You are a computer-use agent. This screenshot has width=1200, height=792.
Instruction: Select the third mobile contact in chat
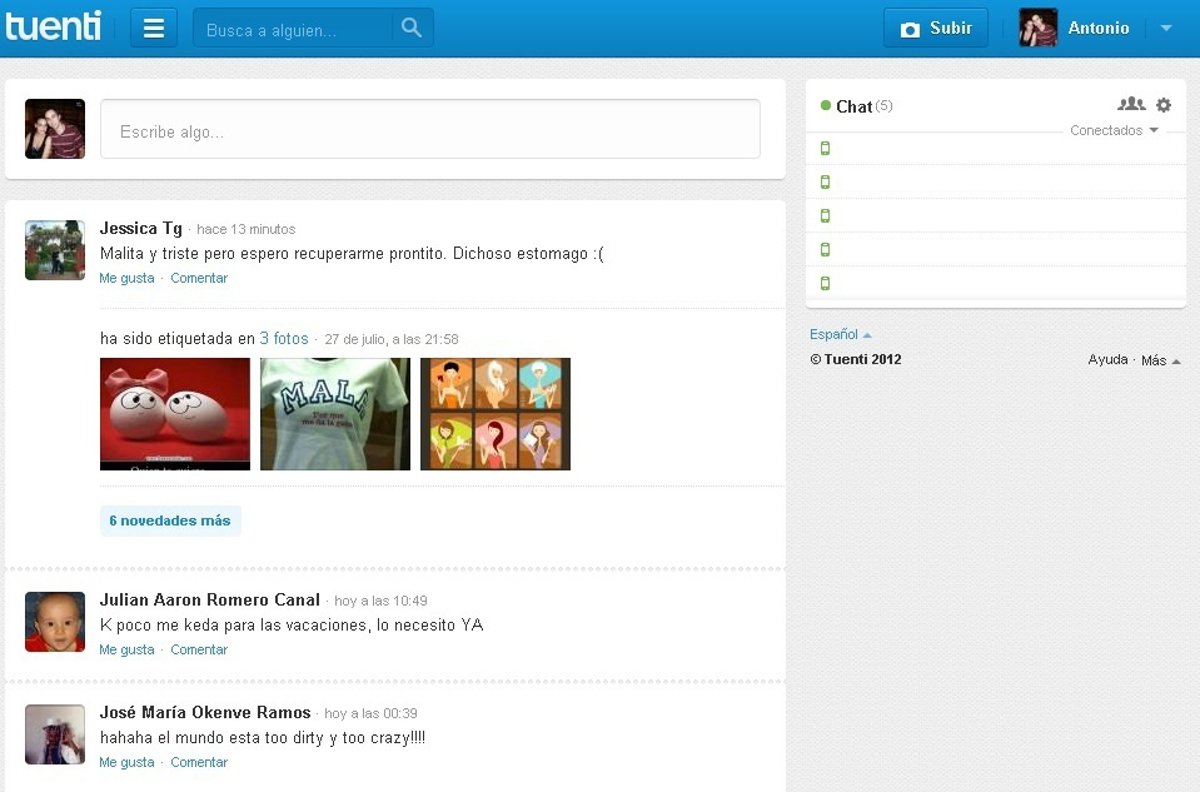pos(825,216)
